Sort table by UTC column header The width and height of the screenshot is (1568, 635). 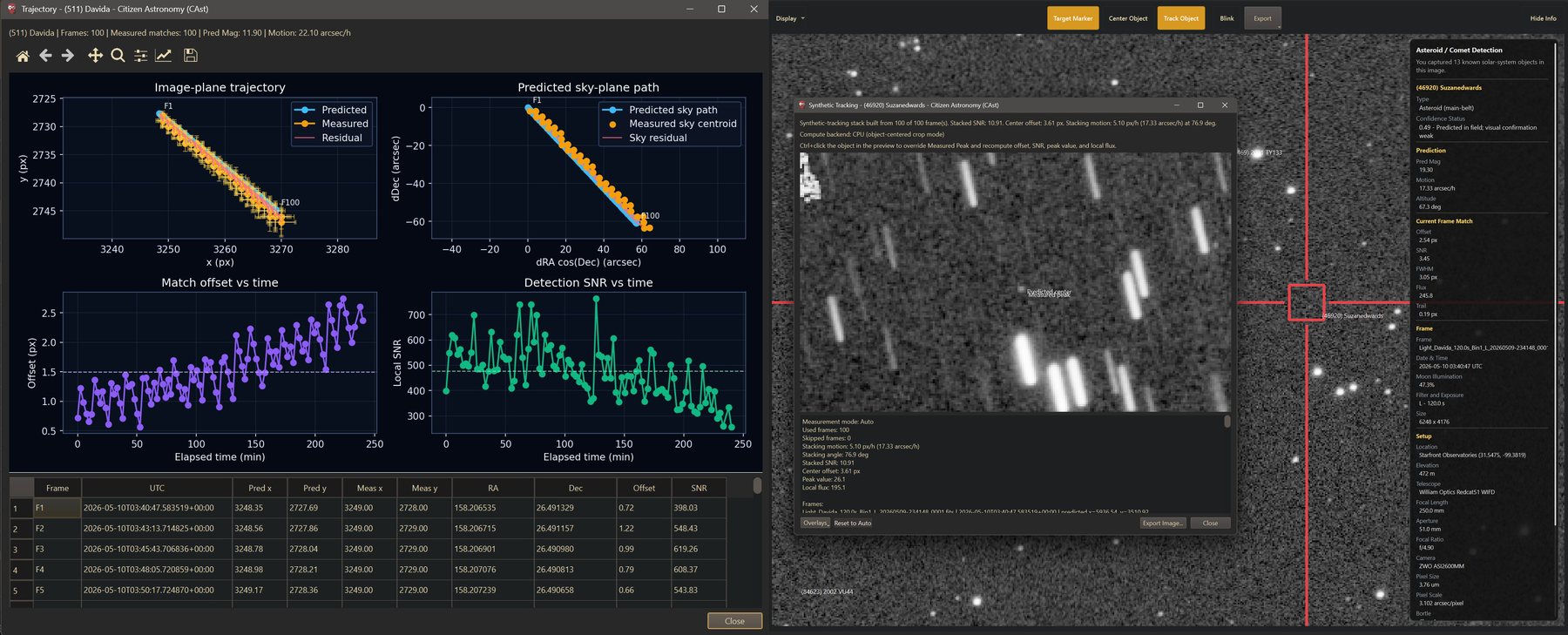pyautogui.click(x=157, y=488)
